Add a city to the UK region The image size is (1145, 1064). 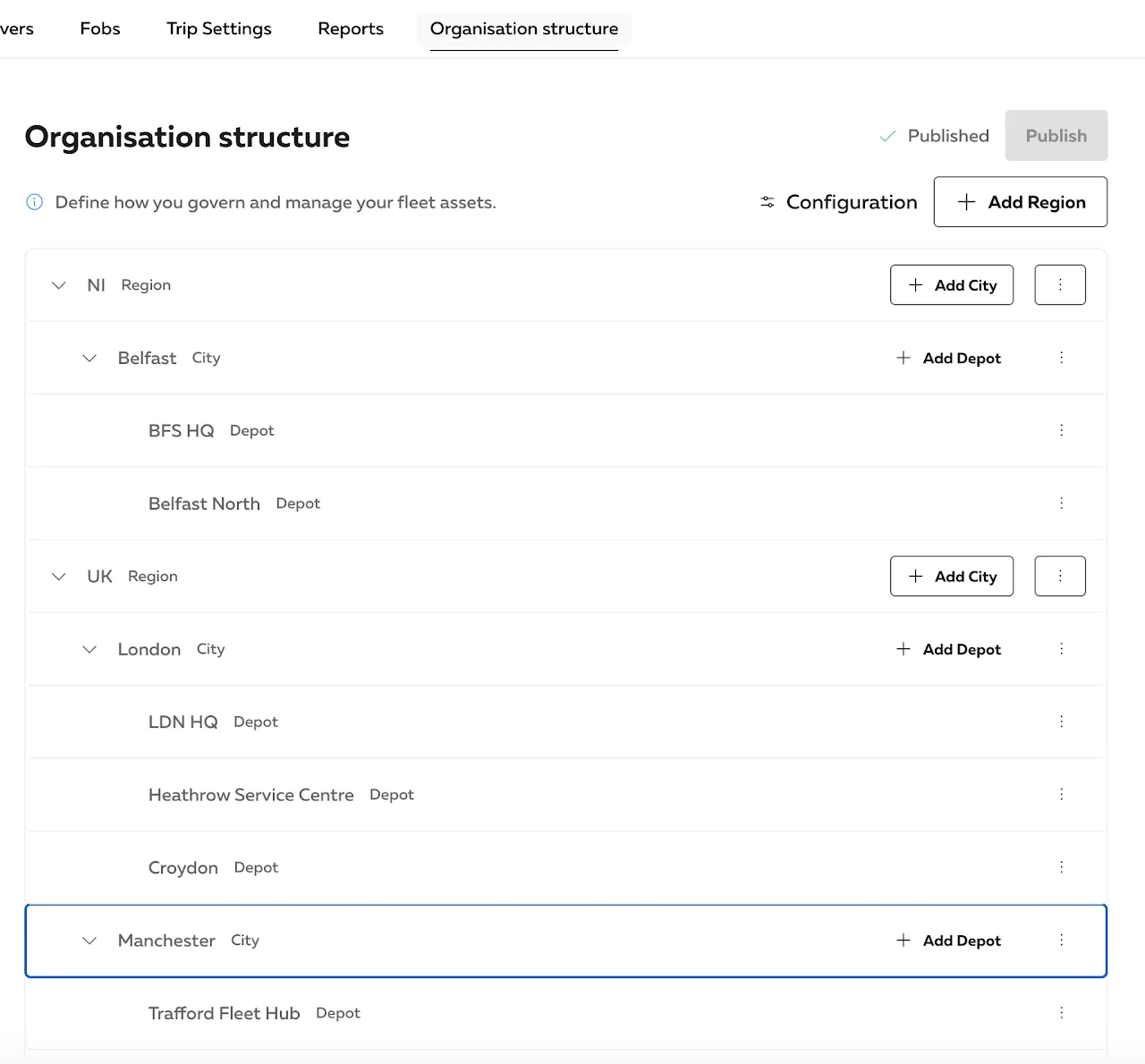point(952,577)
